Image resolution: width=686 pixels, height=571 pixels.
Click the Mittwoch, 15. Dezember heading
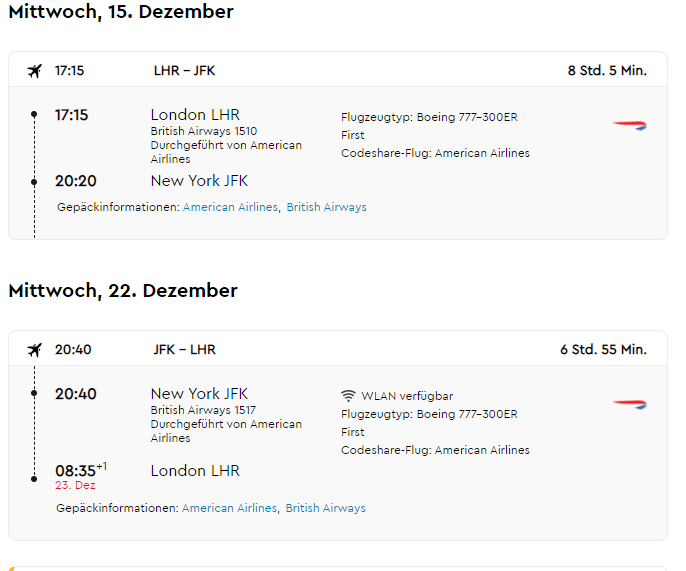click(121, 12)
